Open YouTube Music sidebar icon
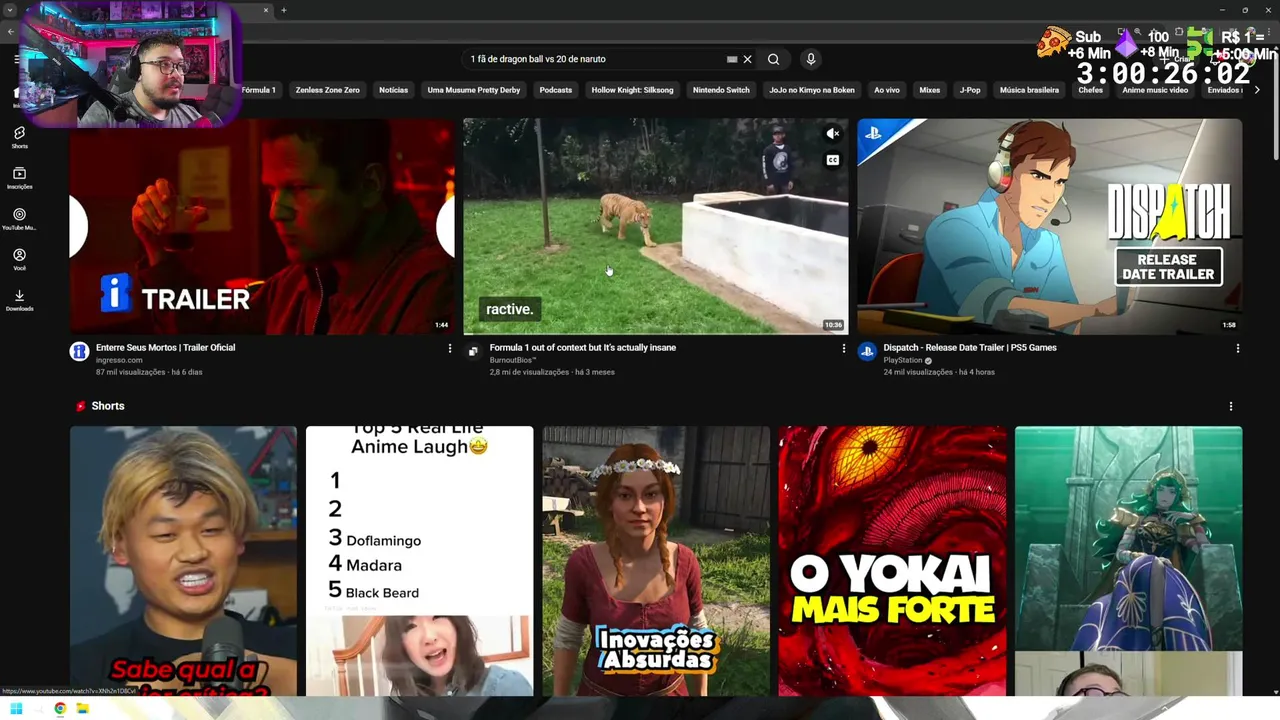 [x=19, y=219]
